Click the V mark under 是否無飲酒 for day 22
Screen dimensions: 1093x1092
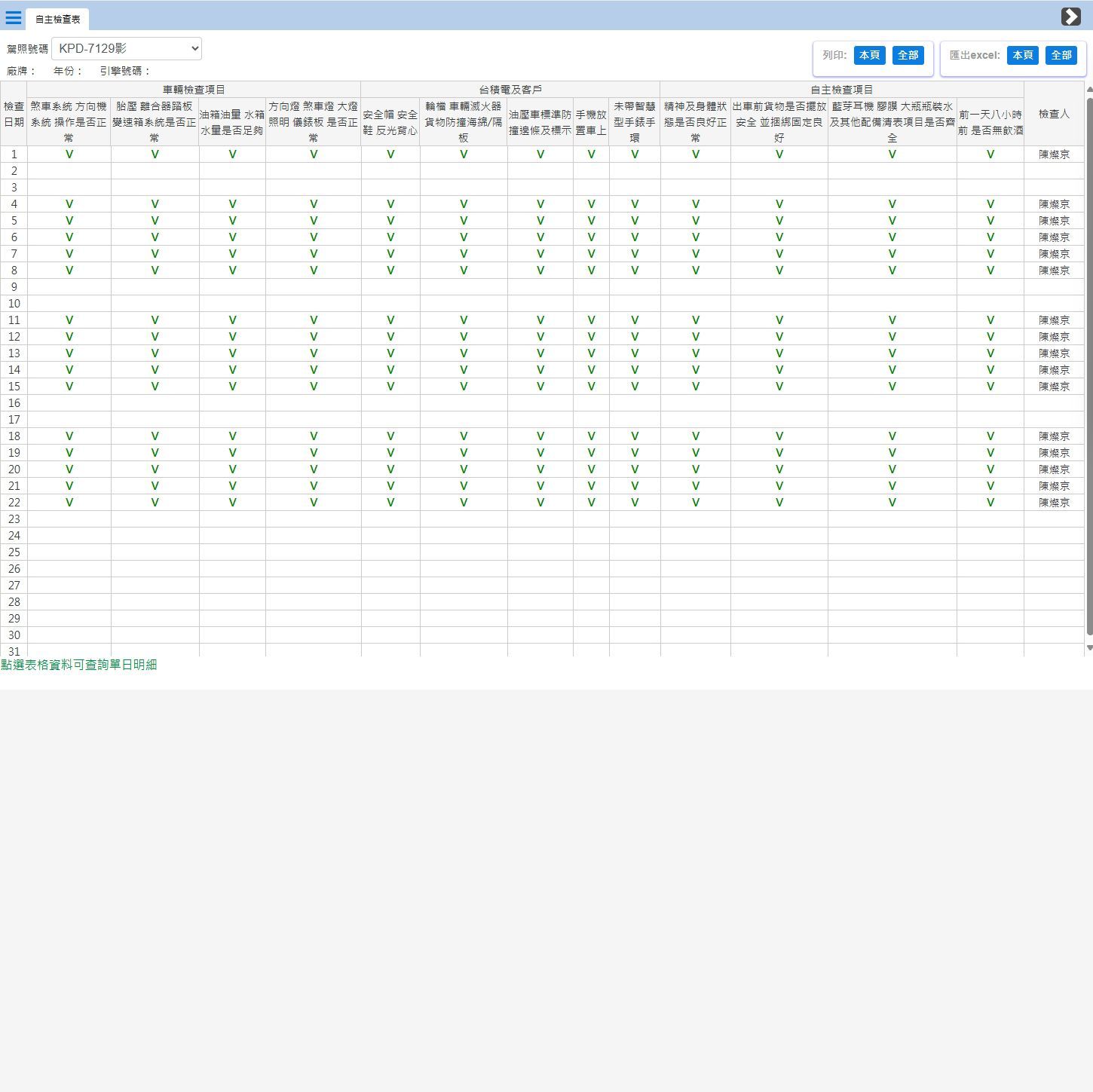[990, 503]
